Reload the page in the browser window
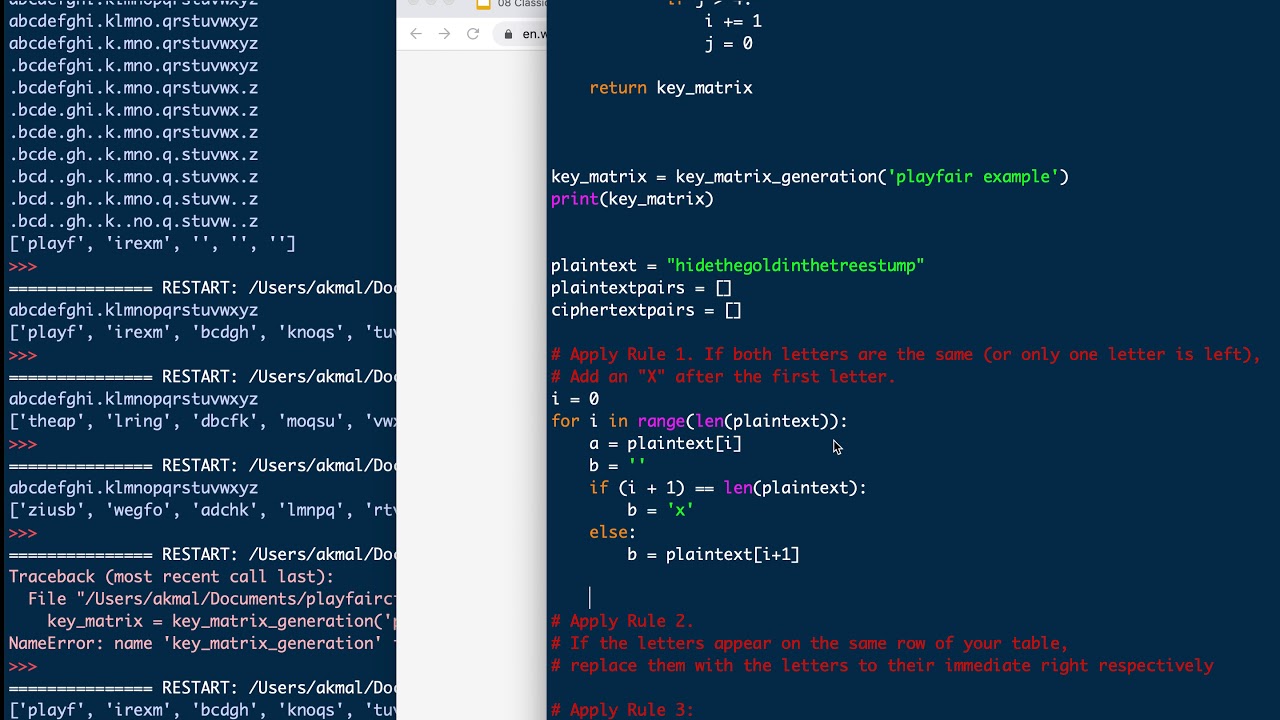This screenshot has height=720, width=1280. coord(473,34)
